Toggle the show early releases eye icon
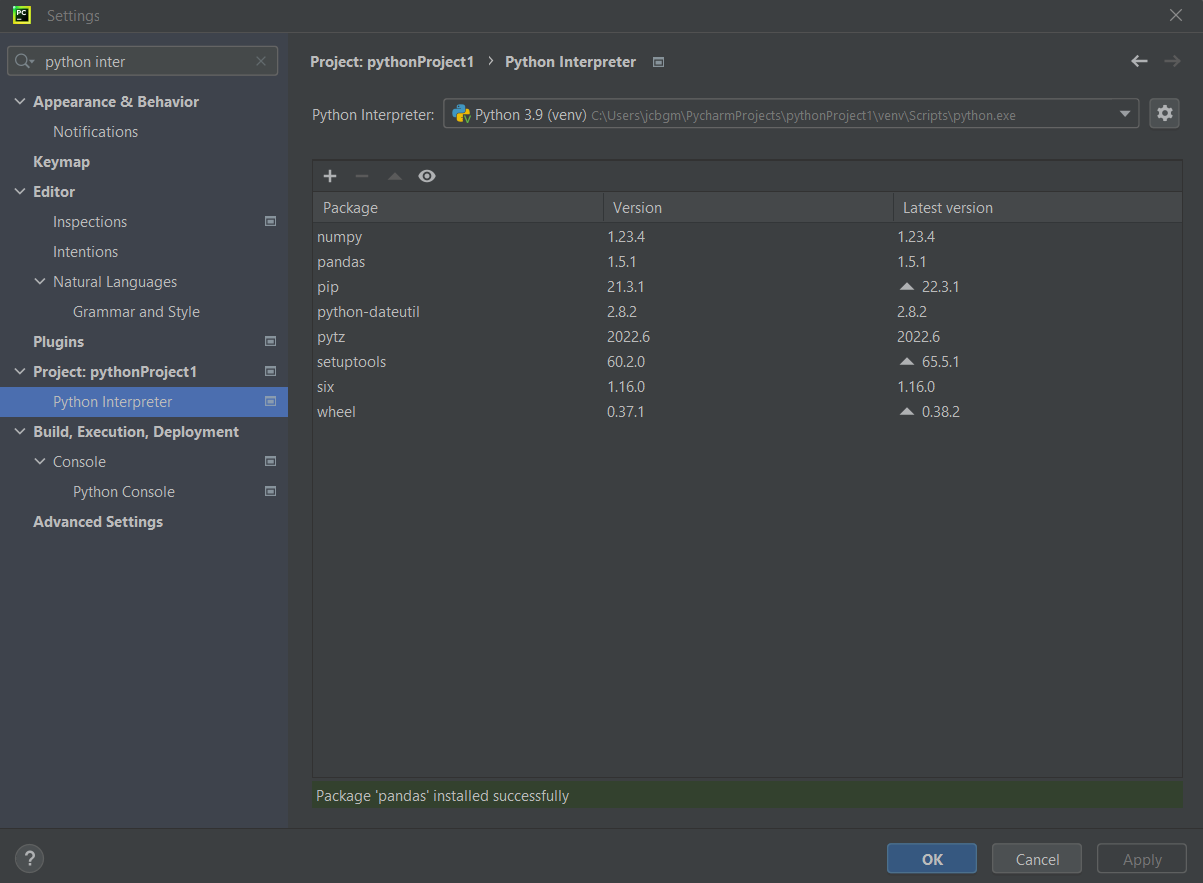The height and width of the screenshot is (883, 1203). [427, 176]
